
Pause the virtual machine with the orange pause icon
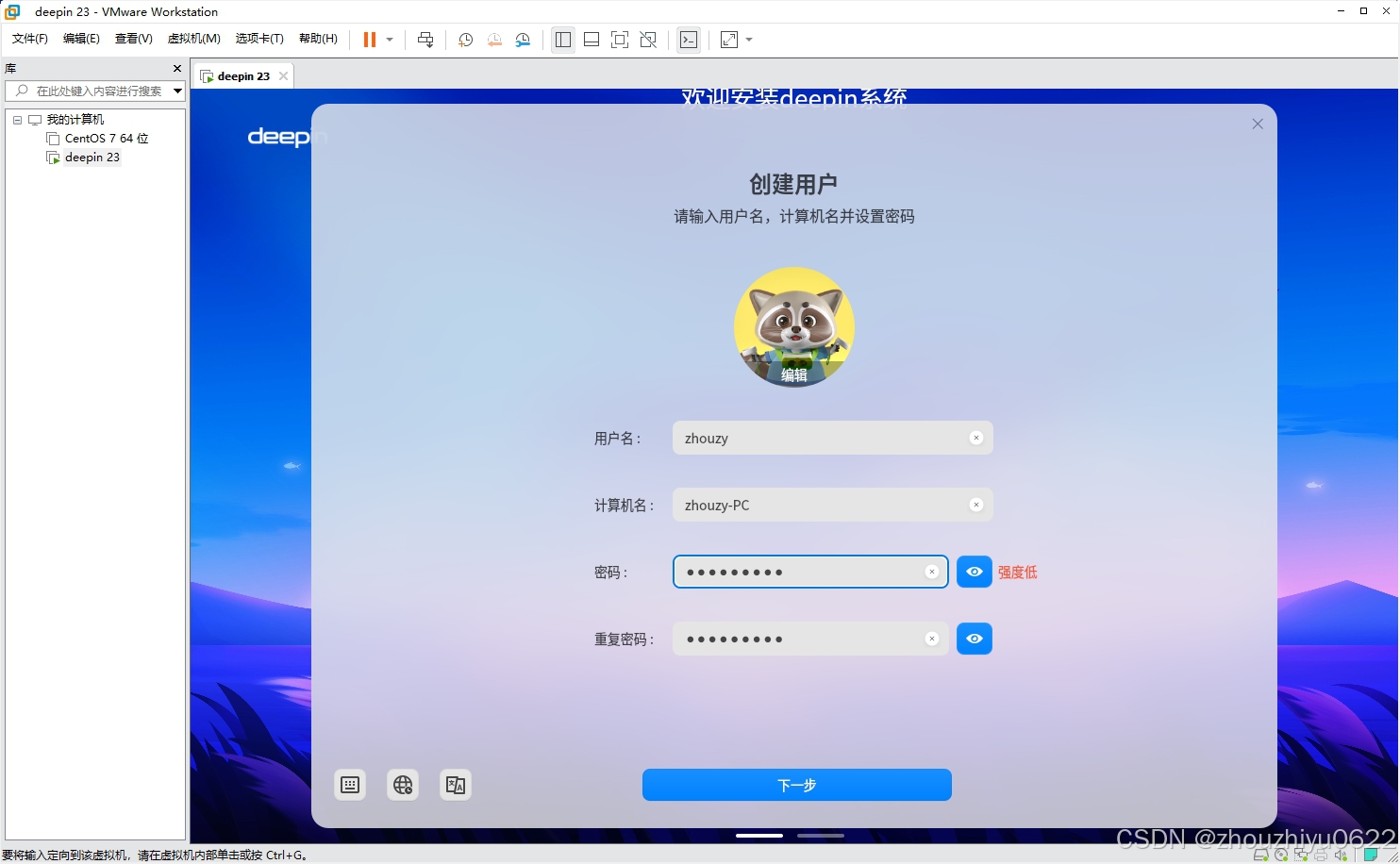point(370,40)
